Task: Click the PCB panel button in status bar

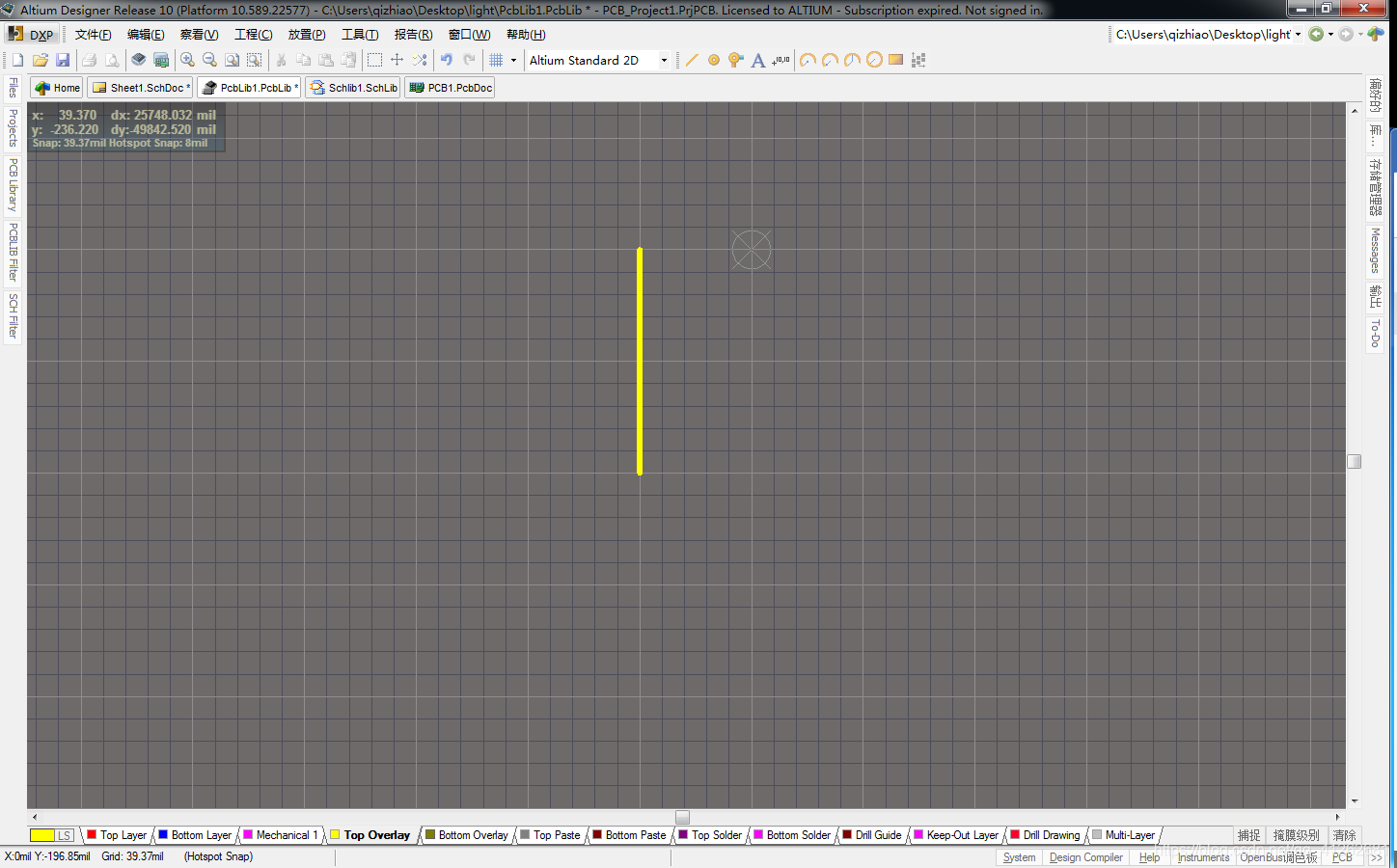Action: click(1342, 857)
